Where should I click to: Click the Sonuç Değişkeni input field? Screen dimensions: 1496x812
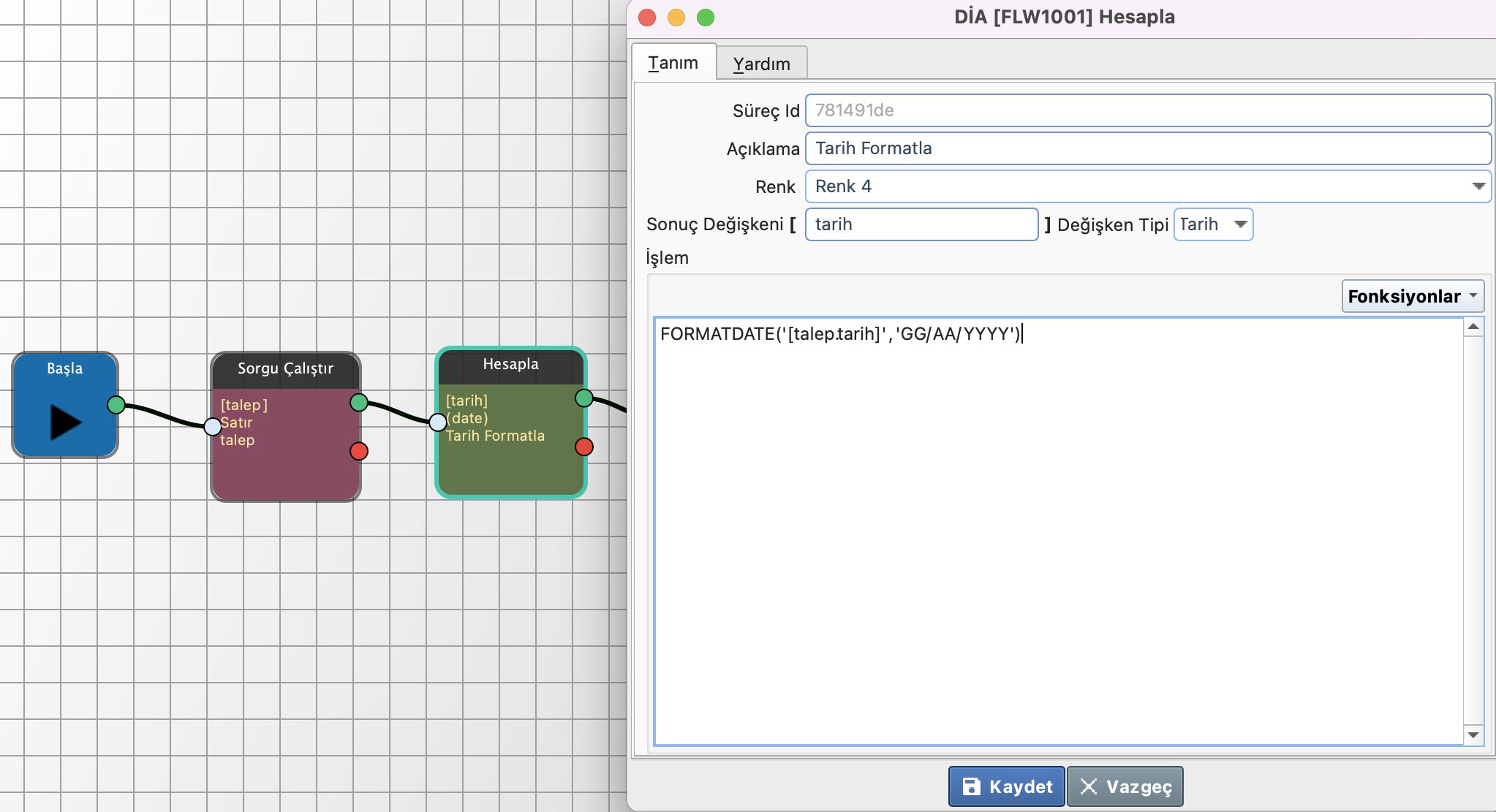(x=921, y=224)
